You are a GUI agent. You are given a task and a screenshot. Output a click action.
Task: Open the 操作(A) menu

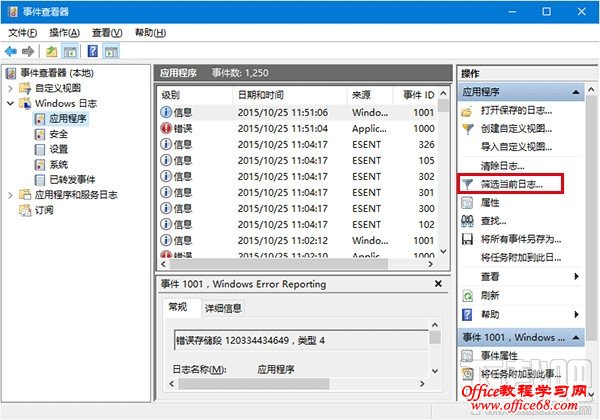pyautogui.click(x=64, y=33)
